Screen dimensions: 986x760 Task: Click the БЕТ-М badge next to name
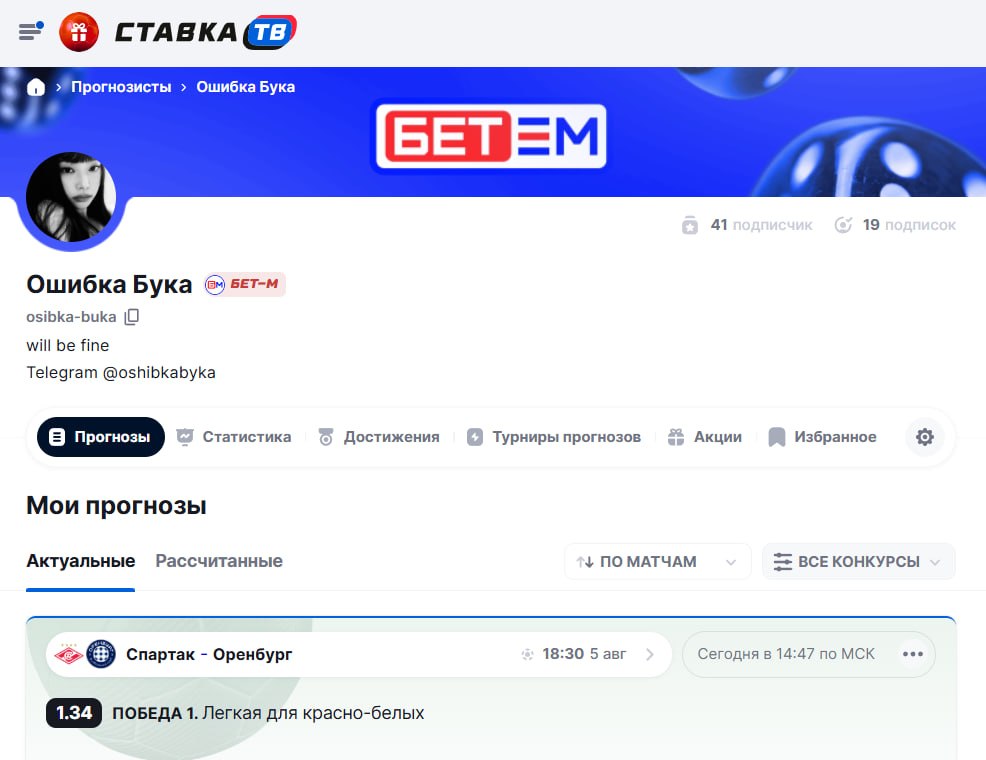click(245, 284)
